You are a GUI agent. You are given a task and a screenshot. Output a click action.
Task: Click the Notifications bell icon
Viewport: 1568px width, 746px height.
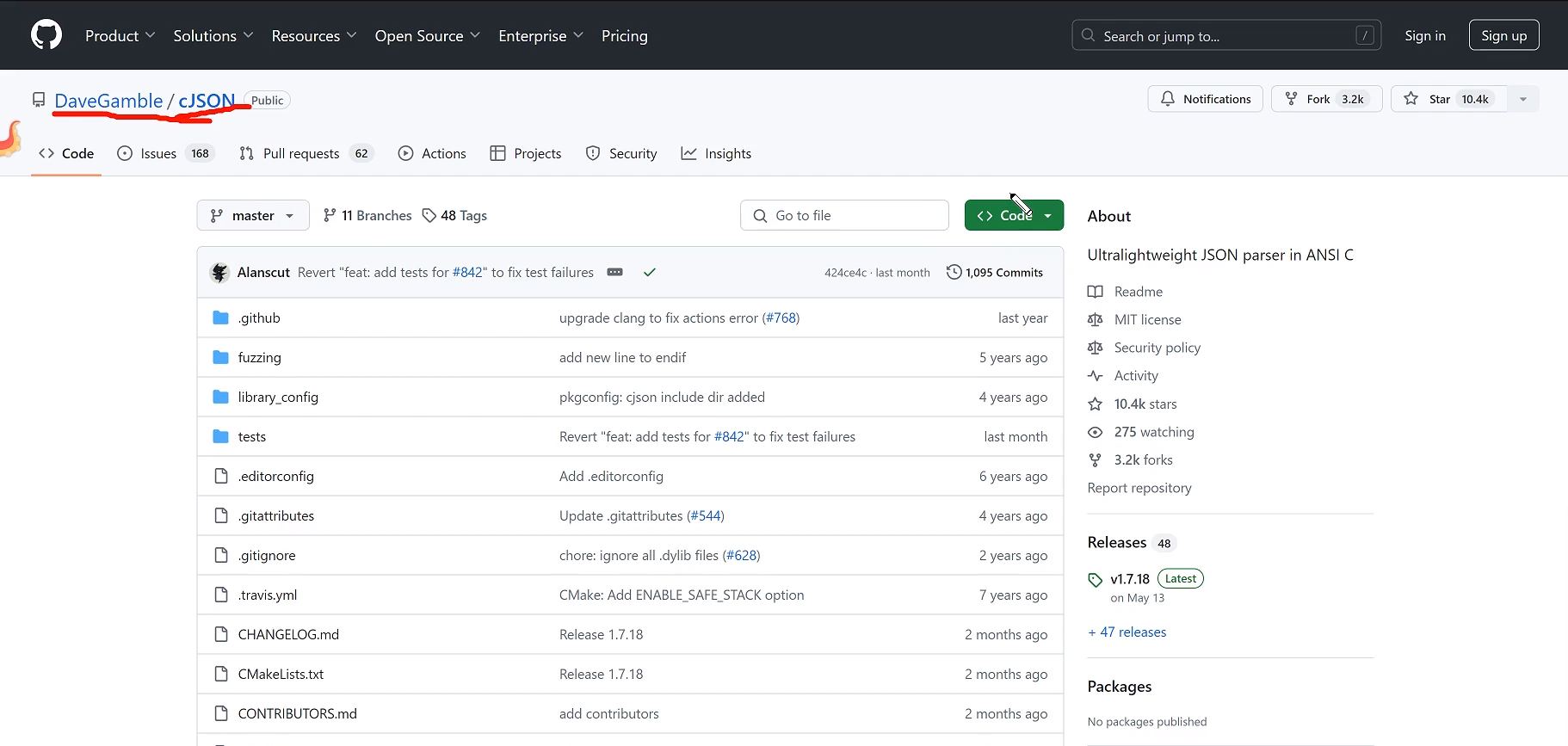click(1168, 99)
